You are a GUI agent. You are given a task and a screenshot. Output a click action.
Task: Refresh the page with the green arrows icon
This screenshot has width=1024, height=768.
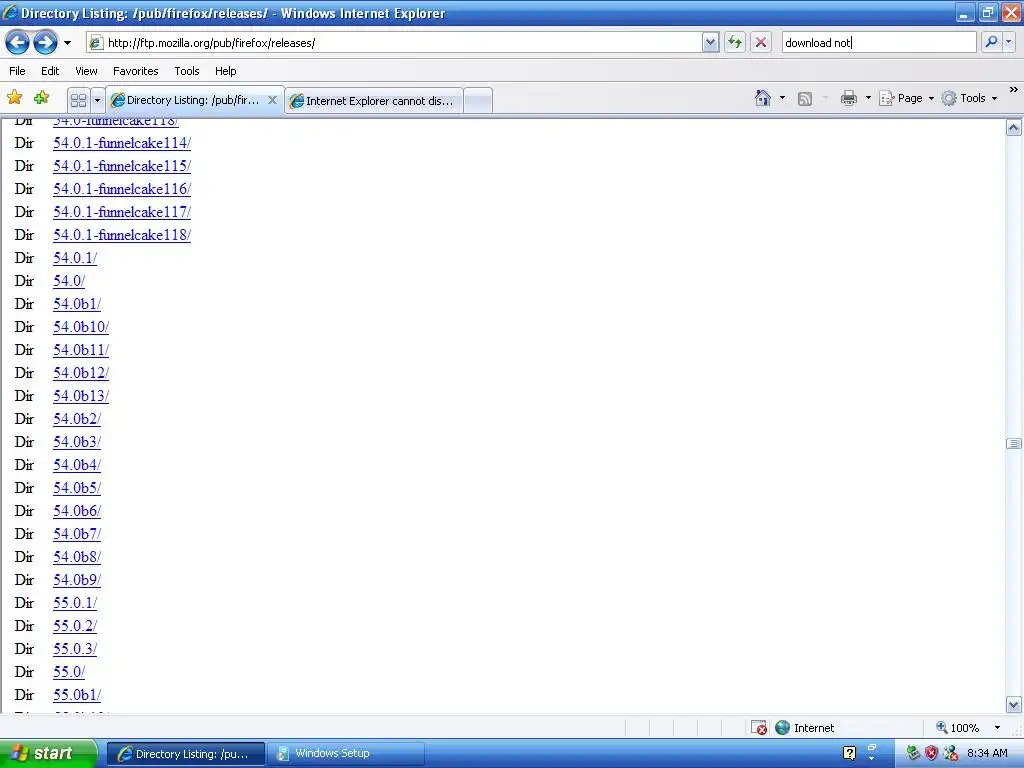tap(735, 43)
